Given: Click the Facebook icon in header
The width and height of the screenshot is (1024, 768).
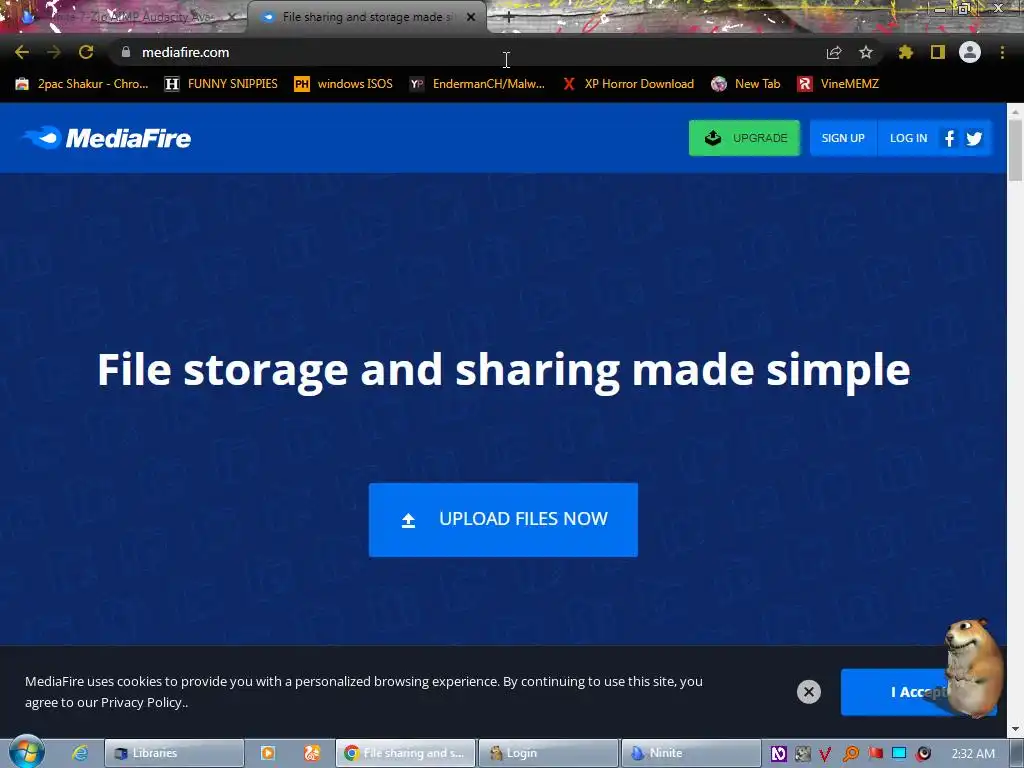Looking at the screenshot, I should [950, 138].
